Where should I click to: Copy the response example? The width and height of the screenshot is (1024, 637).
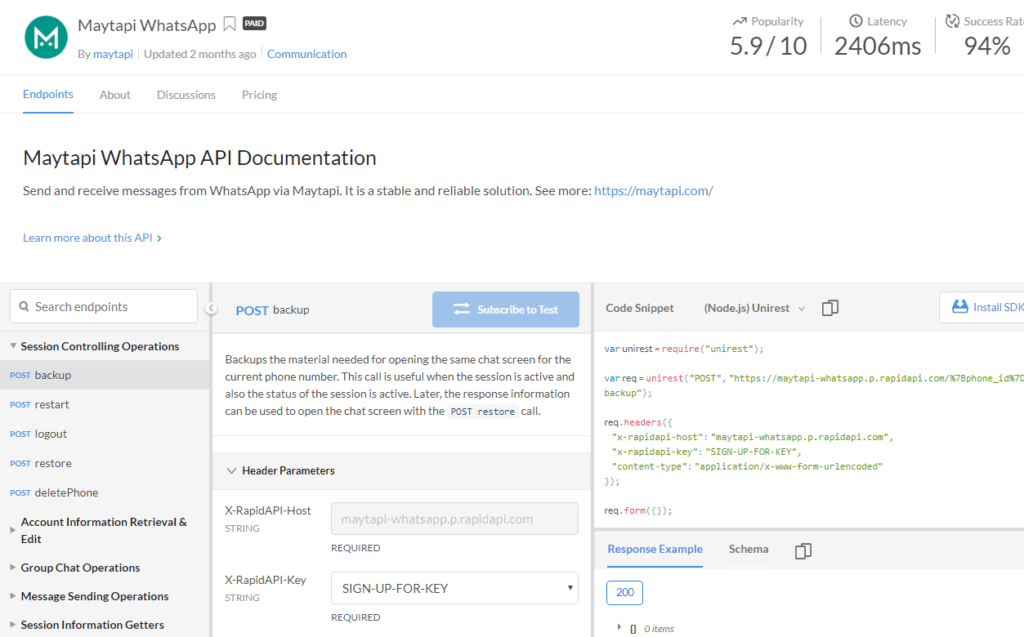click(x=803, y=551)
